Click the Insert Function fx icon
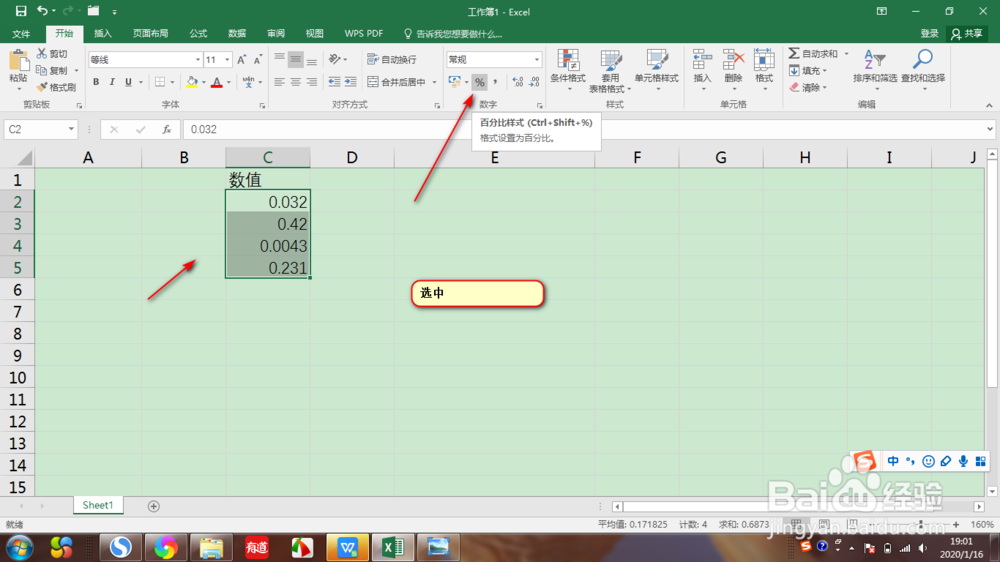 click(x=166, y=129)
